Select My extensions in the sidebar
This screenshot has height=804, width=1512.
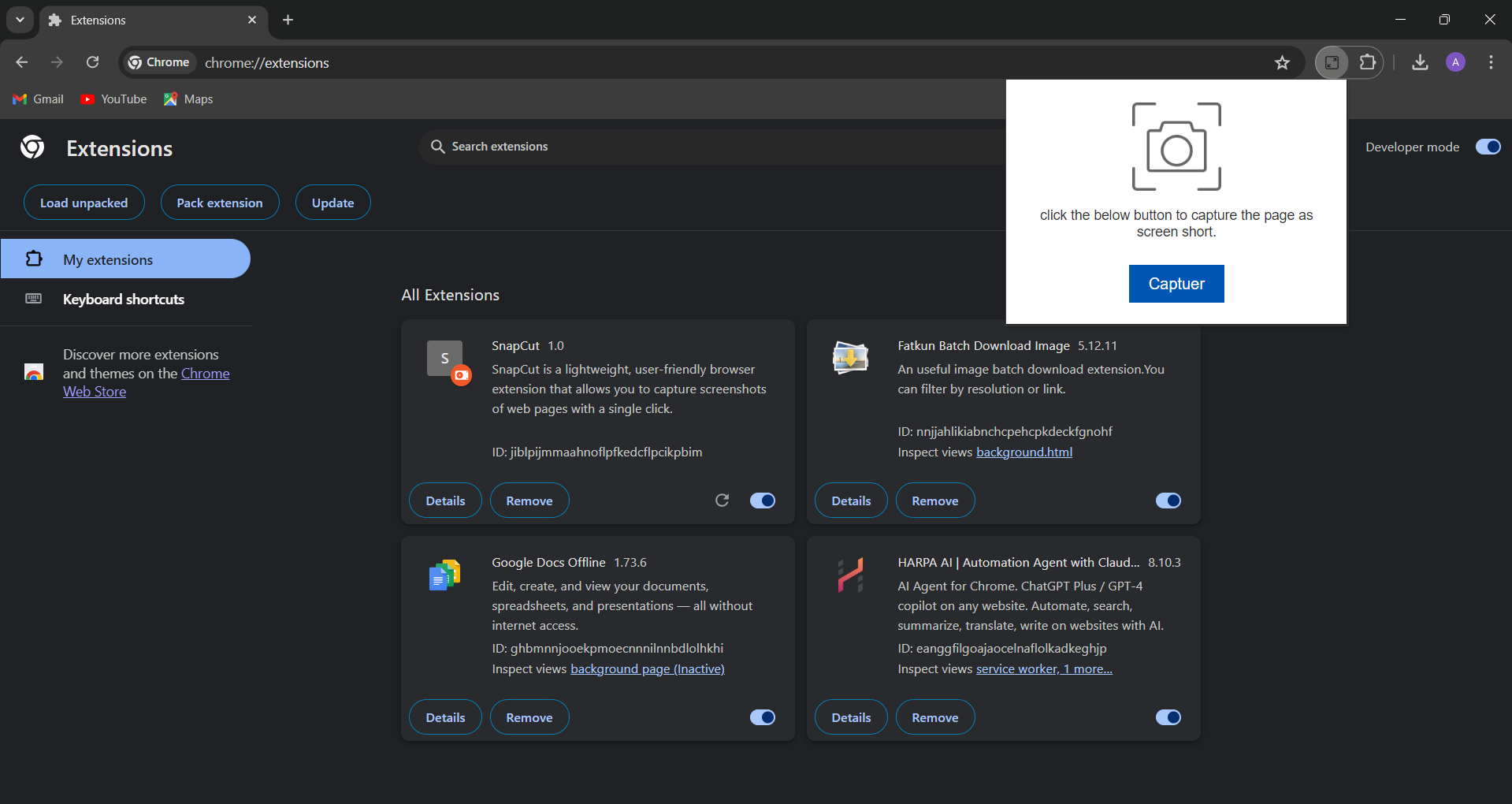coord(125,259)
